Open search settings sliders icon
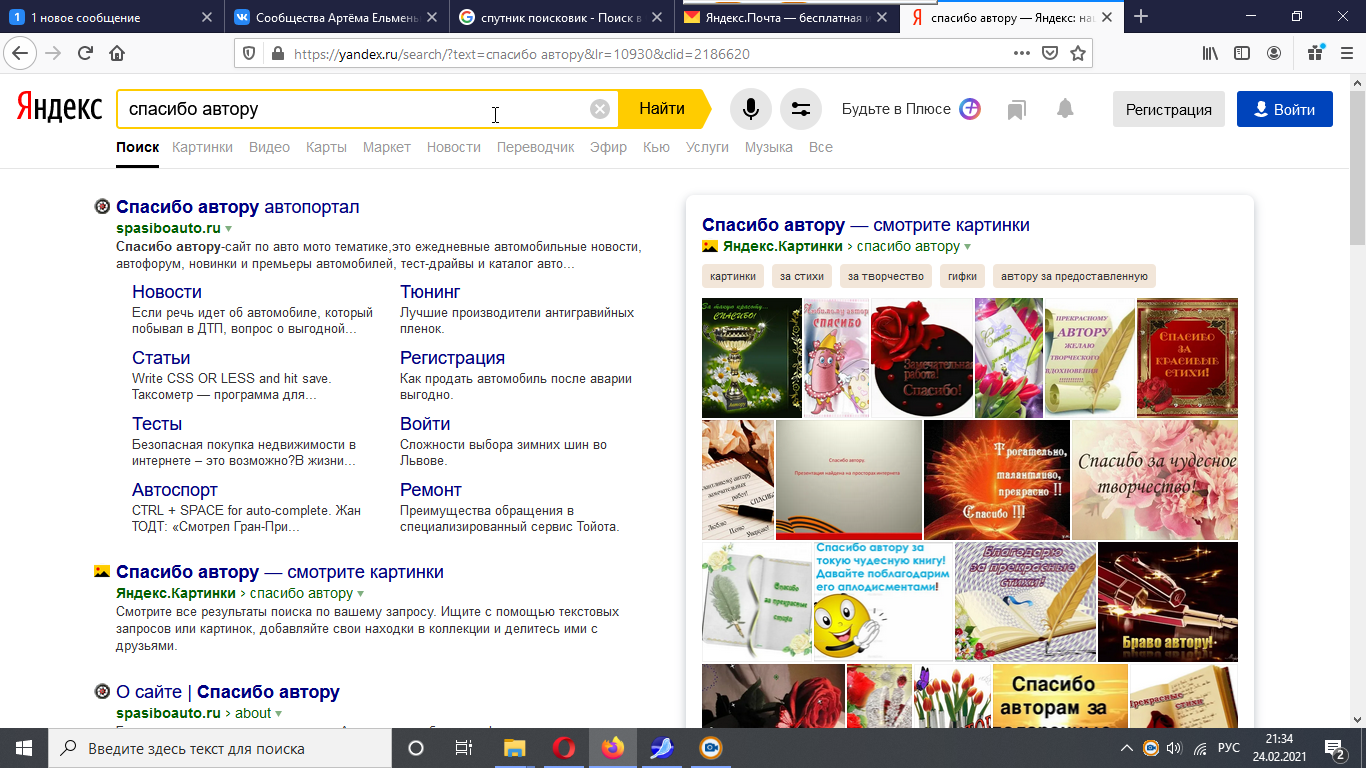The width and height of the screenshot is (1366, 768). coord(800,109)
